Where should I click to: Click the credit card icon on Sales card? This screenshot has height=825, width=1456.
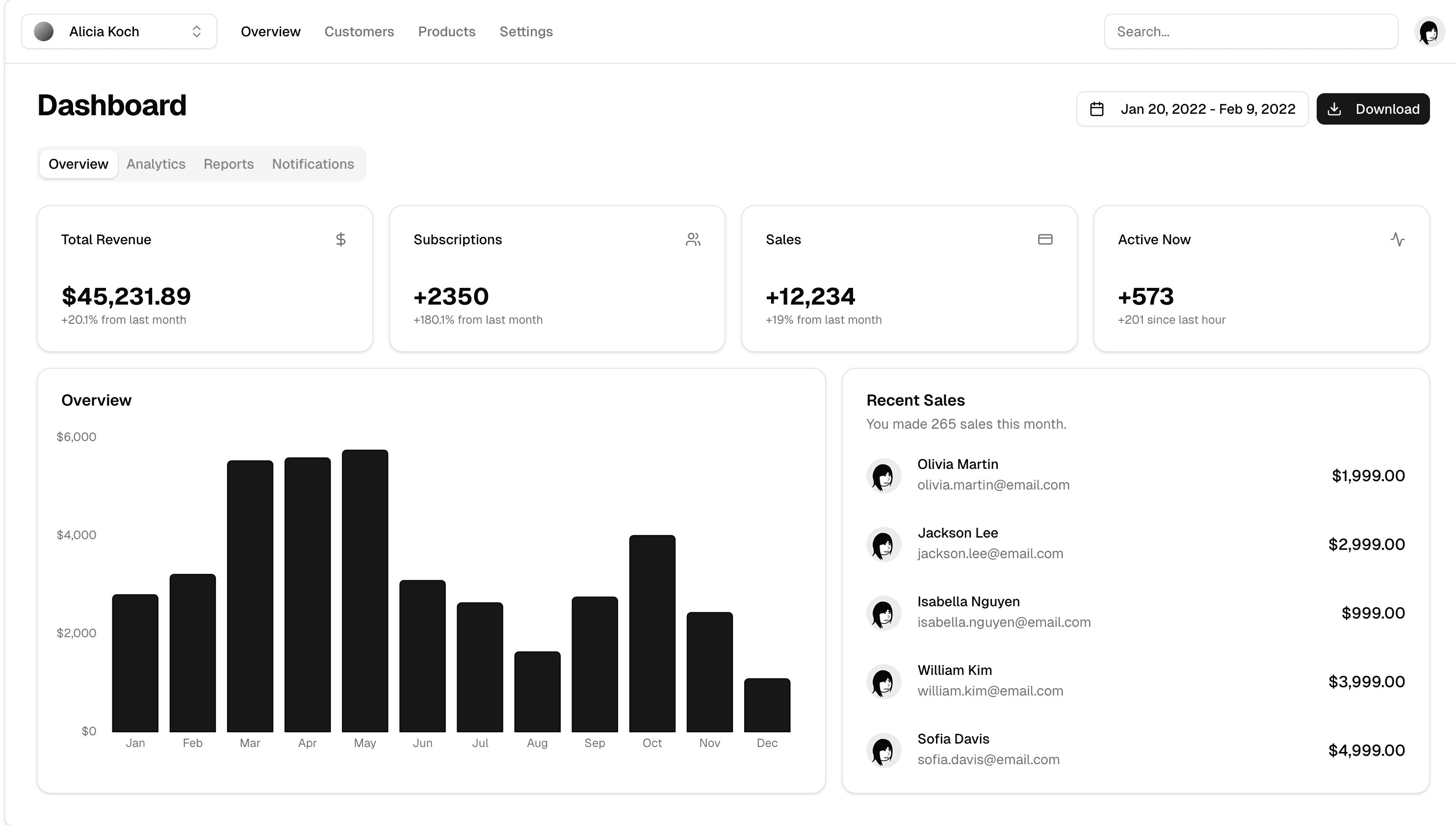tap(1045, 240)
